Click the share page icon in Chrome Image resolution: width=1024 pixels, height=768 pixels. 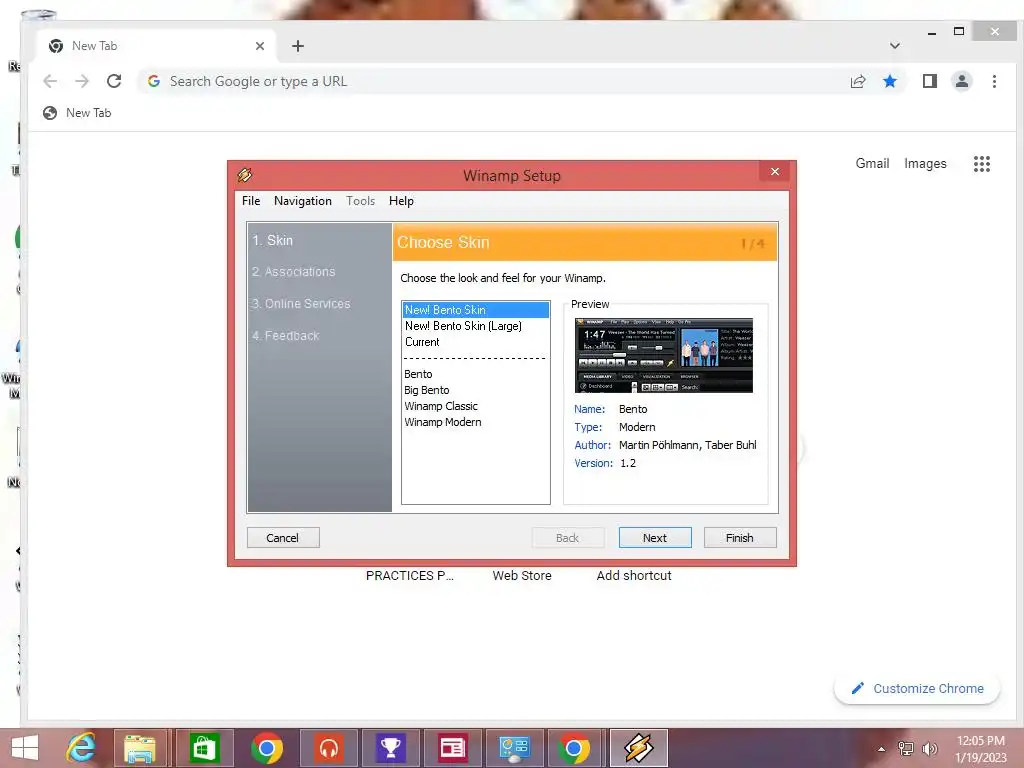click(x=857, y=81)
